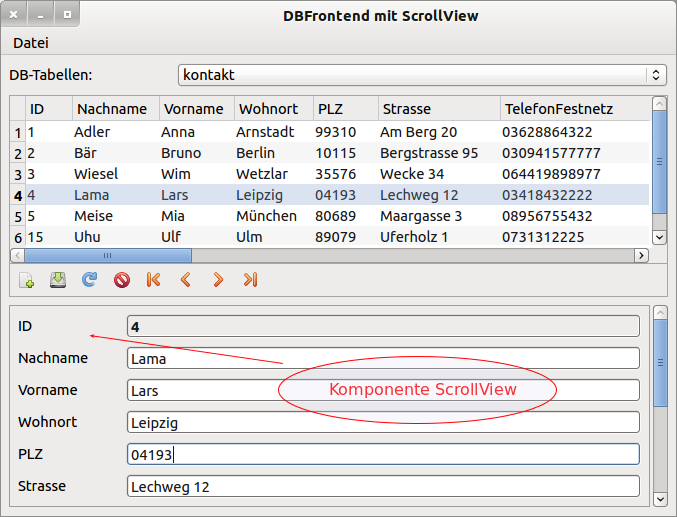Open the Datei menu
The width and height of the screenshot is (677, 517).
pyautogui.click(x=31, y=43)
